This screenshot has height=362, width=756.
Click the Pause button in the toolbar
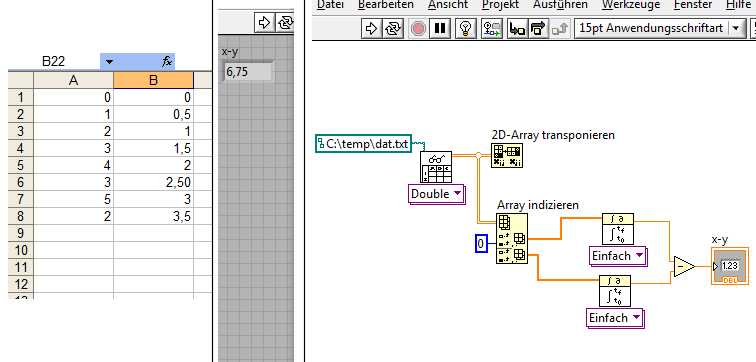pos(439,28)
